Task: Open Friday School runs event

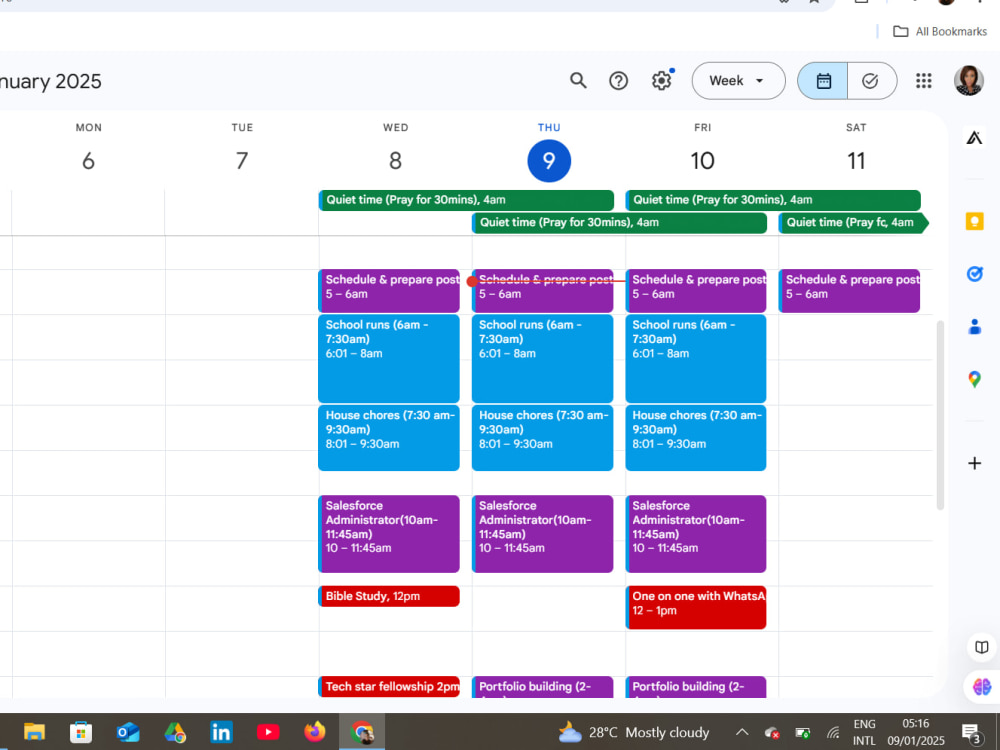Action: coord(696,358)
